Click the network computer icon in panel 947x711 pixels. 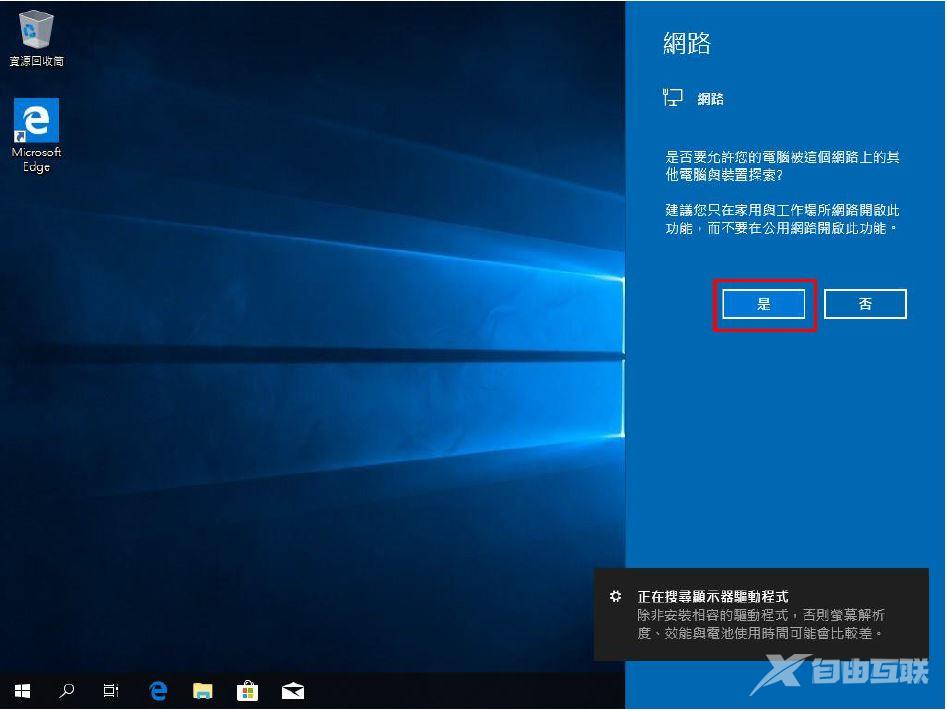pyautogui.click(x=672, y=97)
